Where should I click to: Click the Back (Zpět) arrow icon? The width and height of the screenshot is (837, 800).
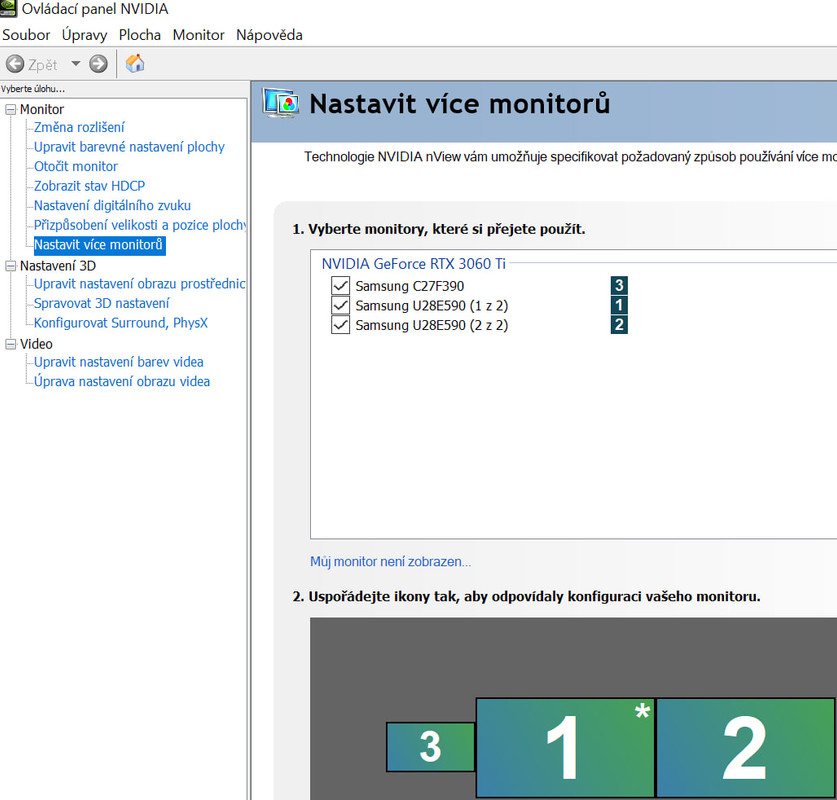click(15, 64)
